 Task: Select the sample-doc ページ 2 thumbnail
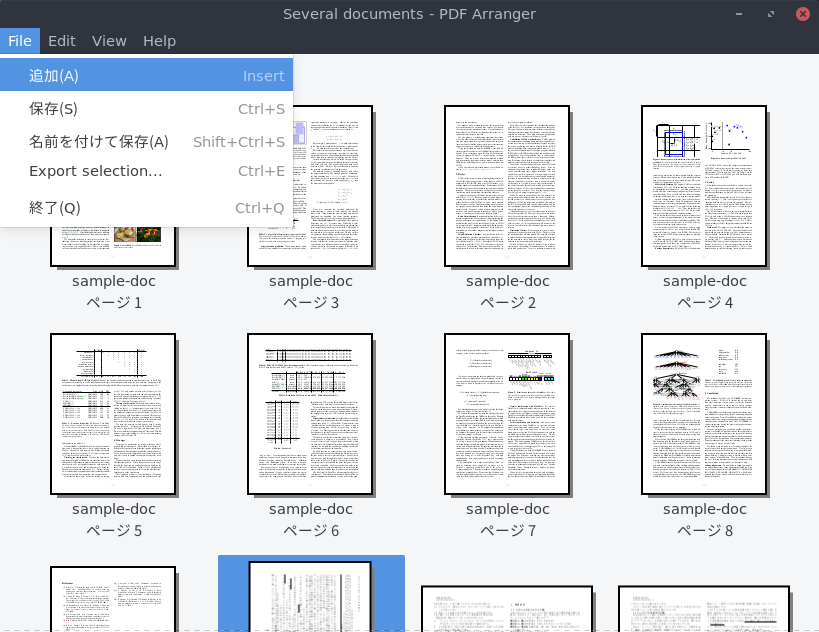[x=507, y=185]
